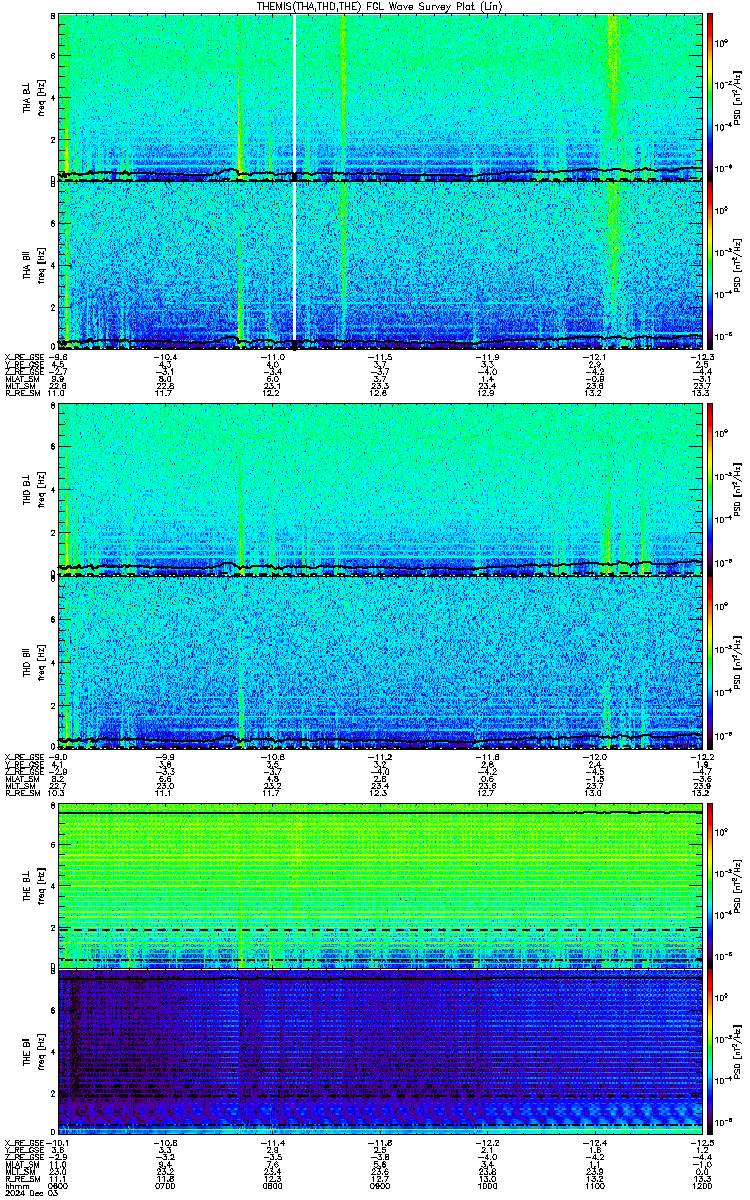This screenshot has height=1200, width=750.
Task: Click the PSD [nT²/Hz] label beside THE B|| colorbar
Action: [736, 1053]
